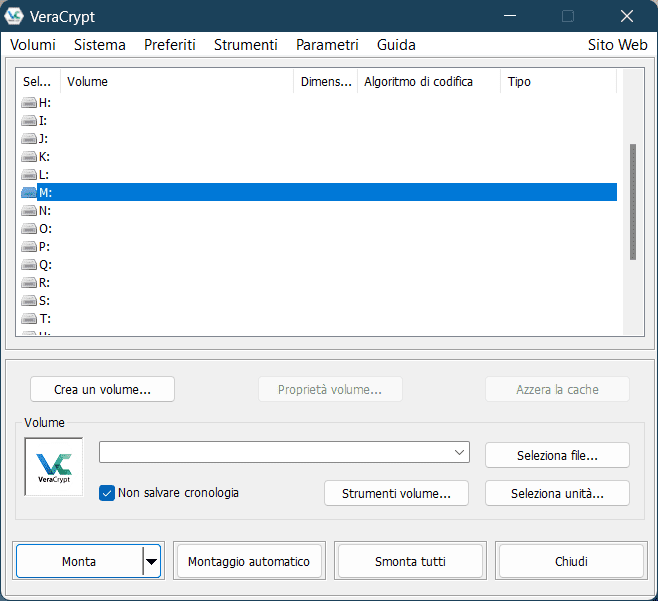Click the Tipo column header
Viewport: 658px width, 601px height.
(559, 81)
